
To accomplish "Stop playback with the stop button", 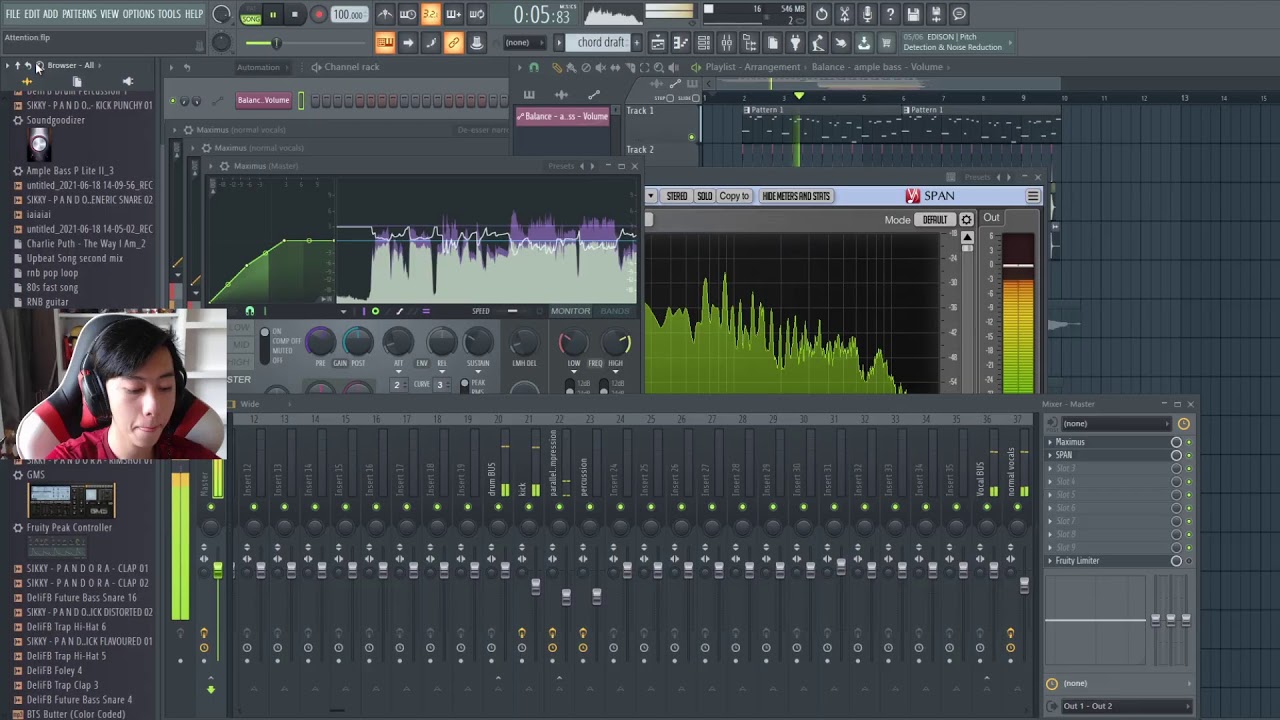I will click(295, 15).
